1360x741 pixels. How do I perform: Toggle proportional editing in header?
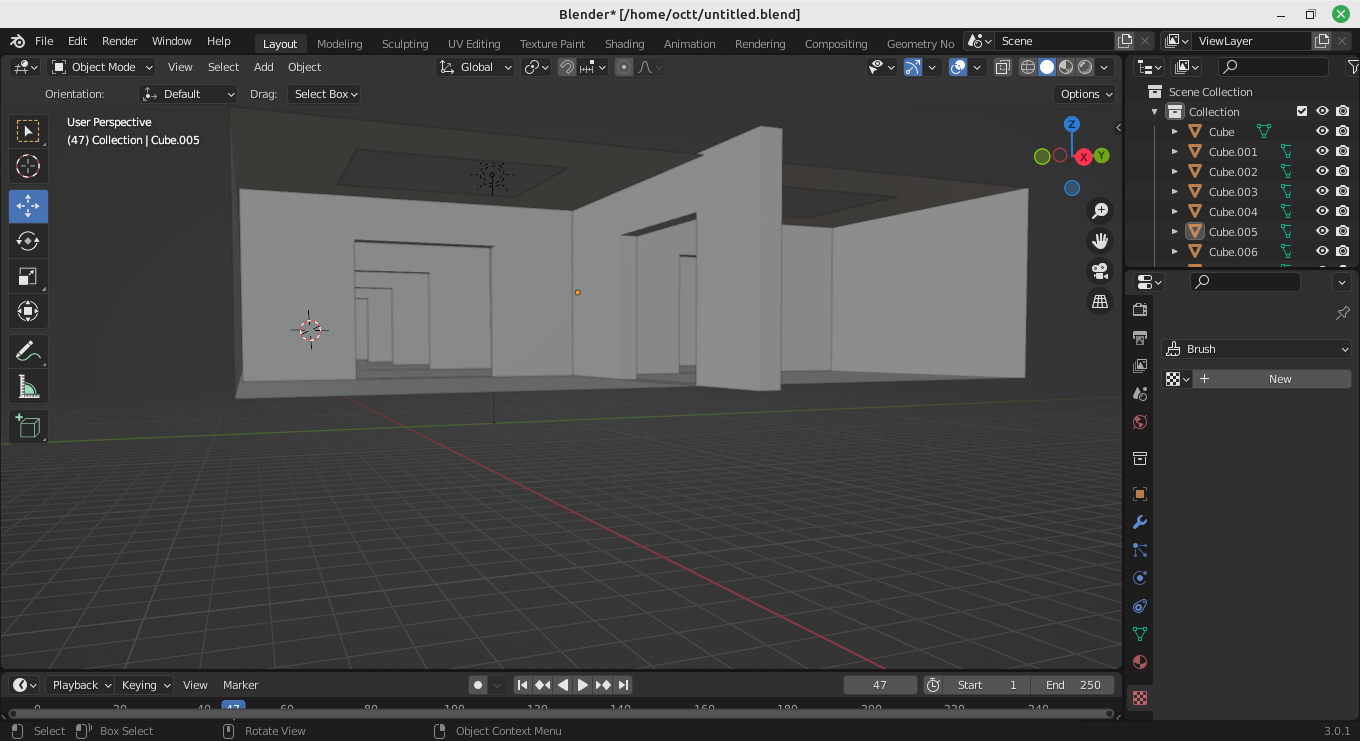[624, 67]
